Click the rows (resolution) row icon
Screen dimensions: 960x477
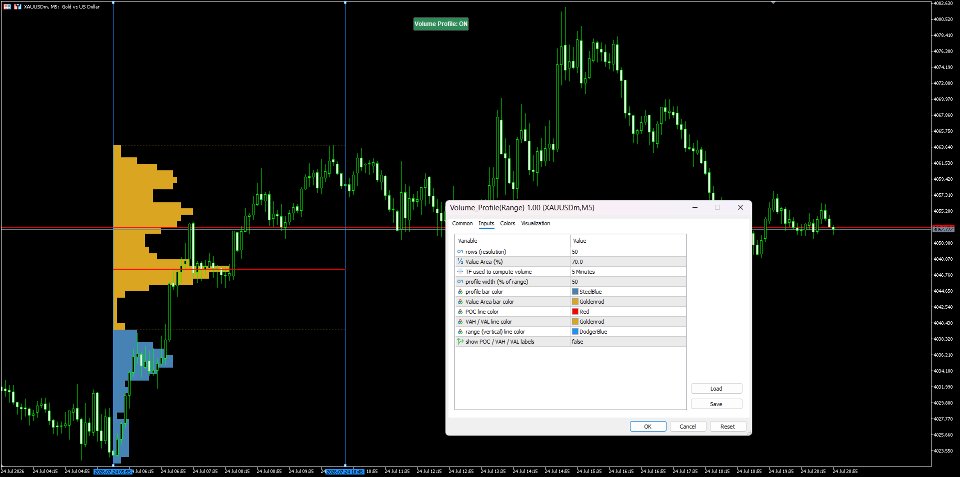460,252
